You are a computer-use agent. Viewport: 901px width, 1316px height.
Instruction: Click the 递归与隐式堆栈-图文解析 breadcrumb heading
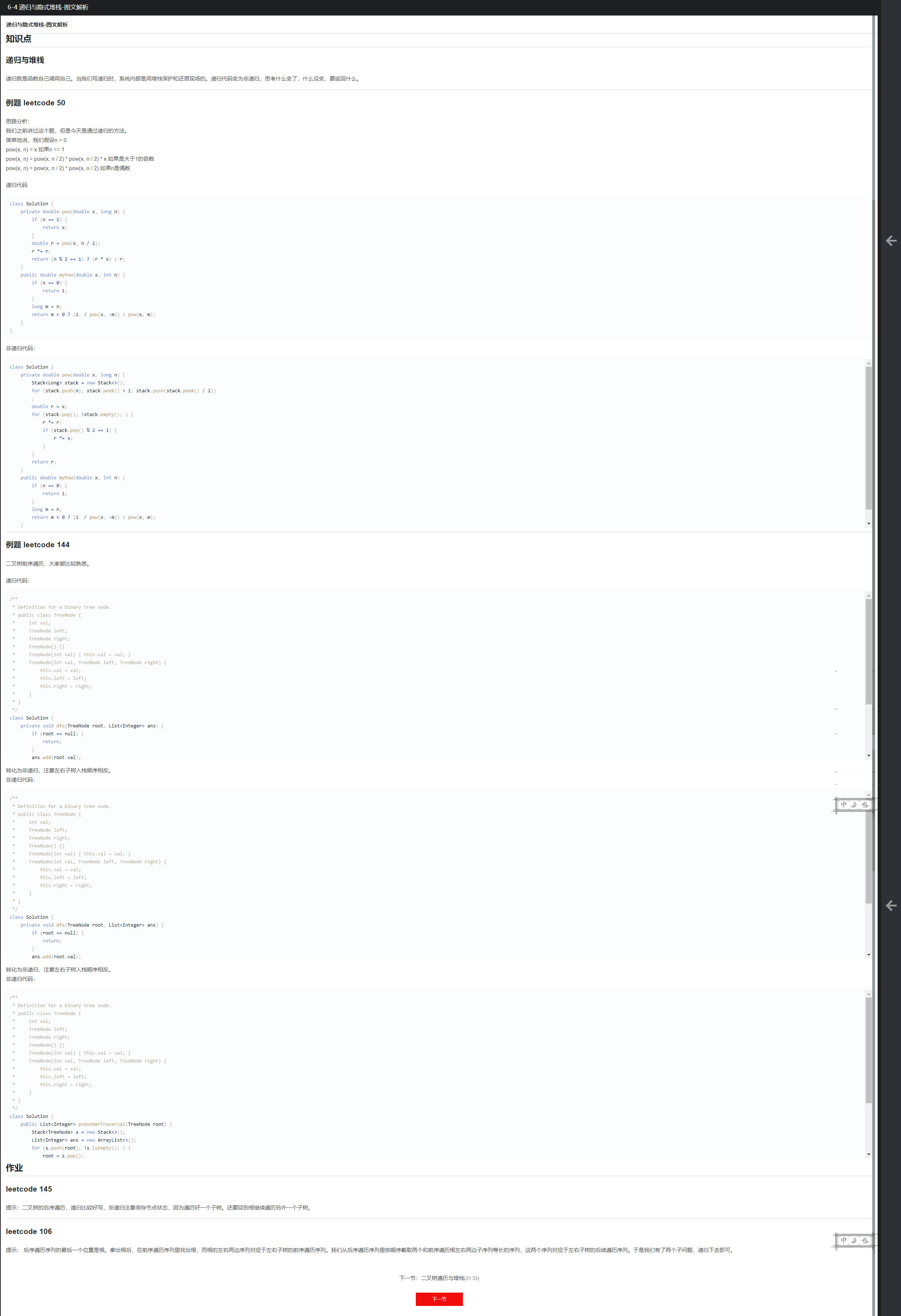[x=37, y=25]
